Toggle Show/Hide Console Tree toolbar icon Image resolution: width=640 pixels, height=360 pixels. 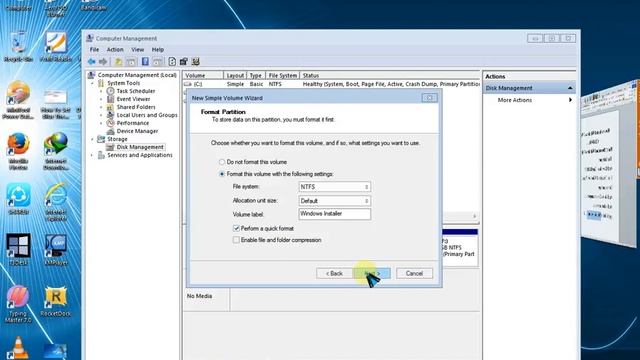pos(131,62)
